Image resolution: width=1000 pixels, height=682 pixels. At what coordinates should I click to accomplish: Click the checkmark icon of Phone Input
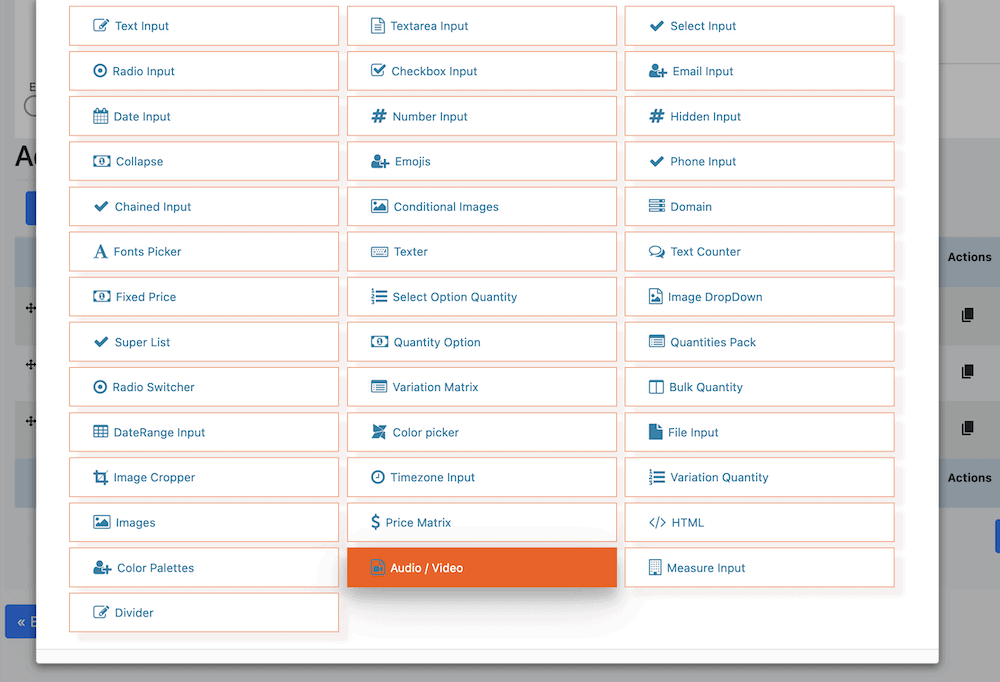coord(656,161)
